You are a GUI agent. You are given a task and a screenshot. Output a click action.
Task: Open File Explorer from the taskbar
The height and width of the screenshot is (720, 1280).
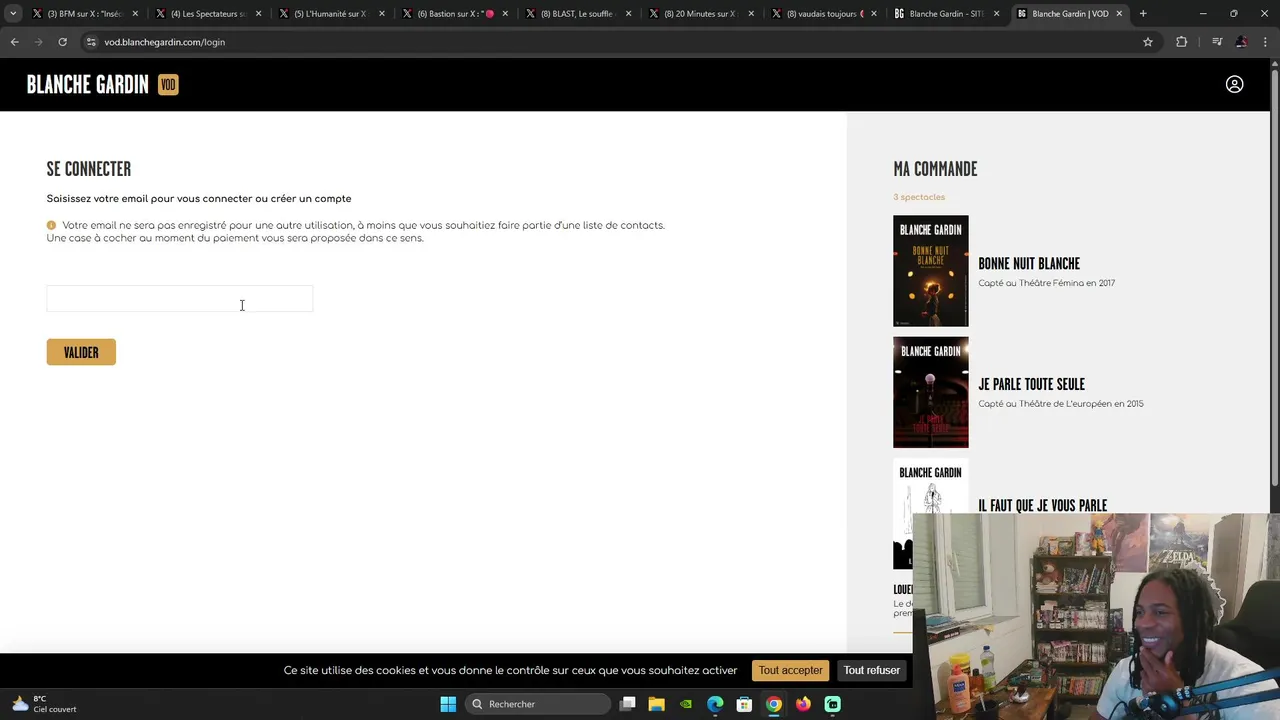(657, 704)
